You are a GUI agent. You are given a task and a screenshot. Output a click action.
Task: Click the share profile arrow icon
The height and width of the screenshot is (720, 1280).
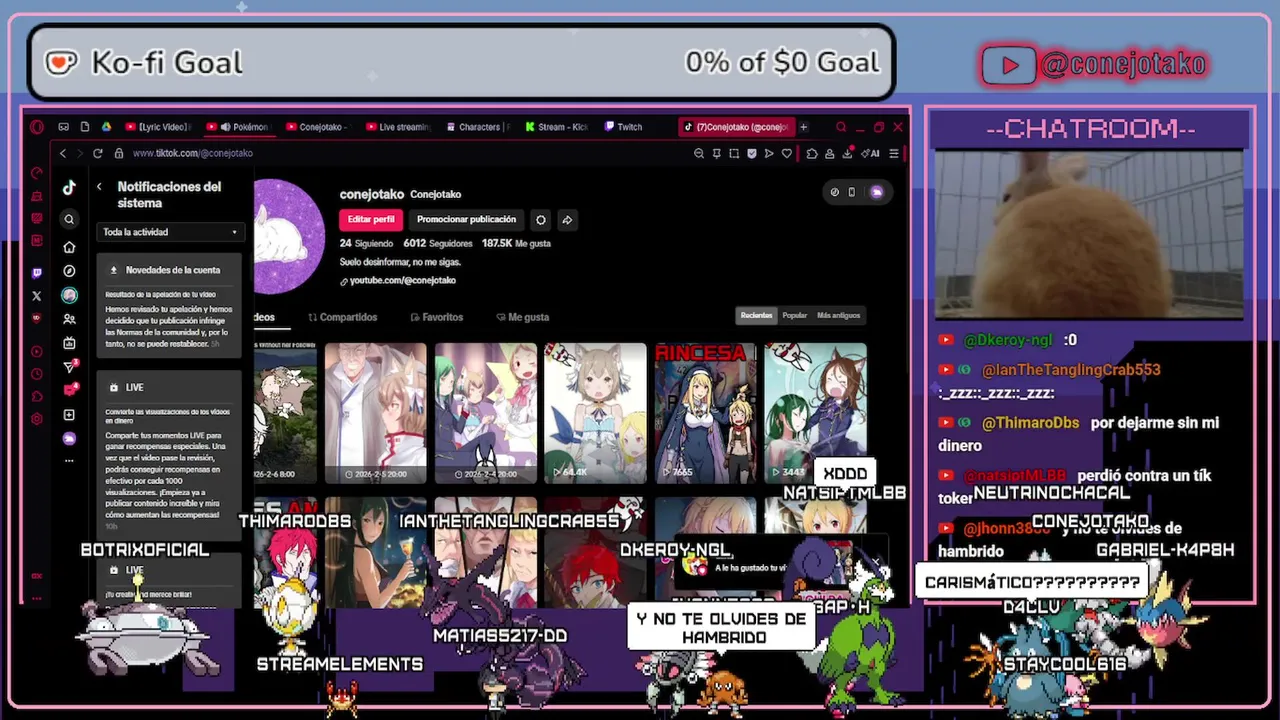[x=567, y=220]
